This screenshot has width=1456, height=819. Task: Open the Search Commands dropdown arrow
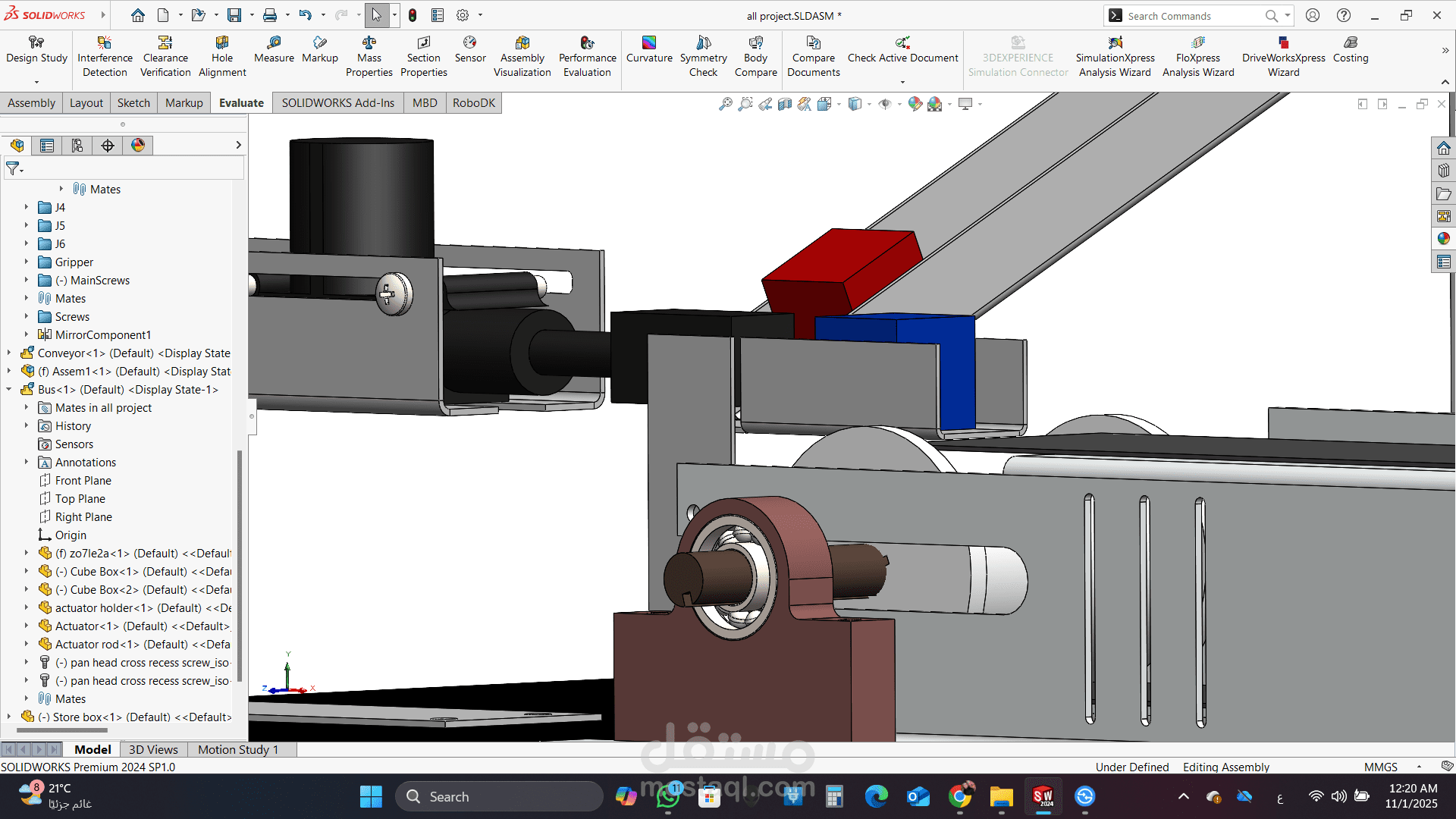[x=1288, y=15]
